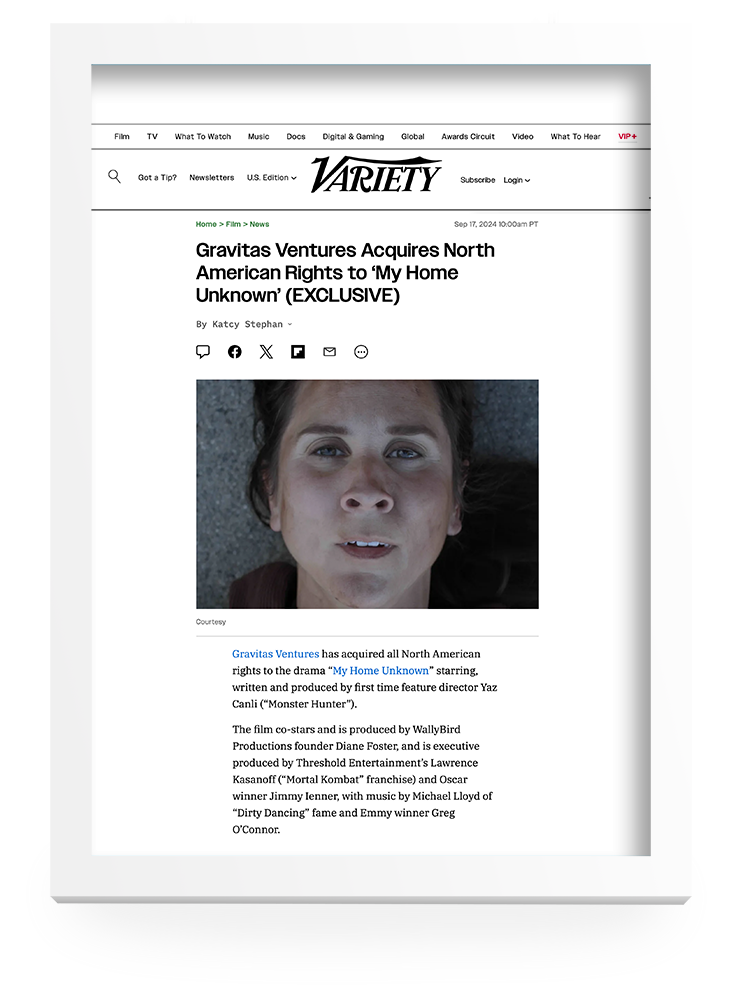
Task: Expand author Katcy Stephan chevron
Action: tap(290, 324)
